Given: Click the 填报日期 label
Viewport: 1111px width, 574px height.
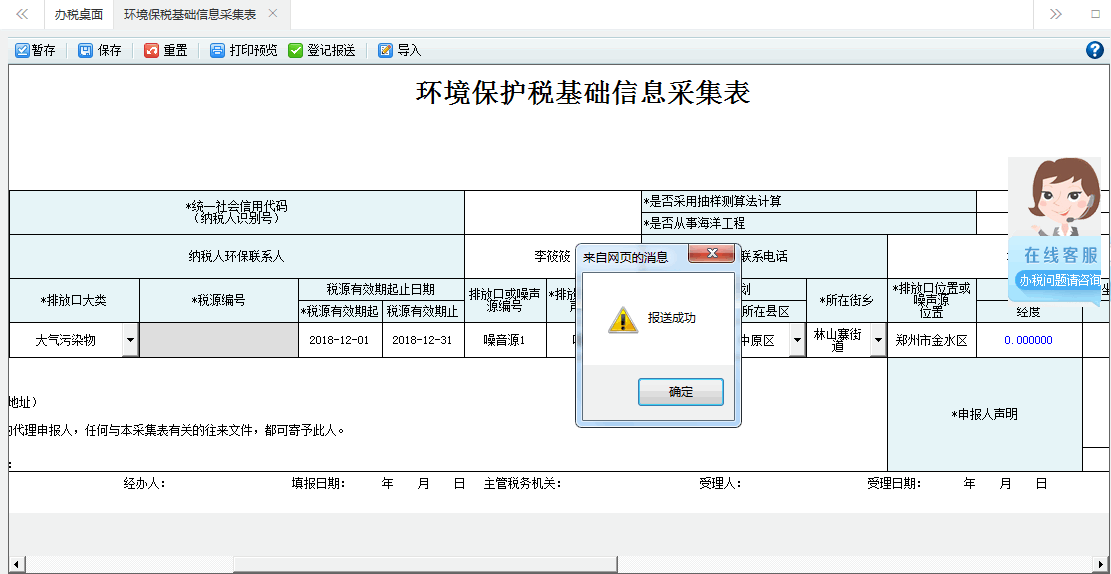Looking at the screenshot, I should point(318,484).
